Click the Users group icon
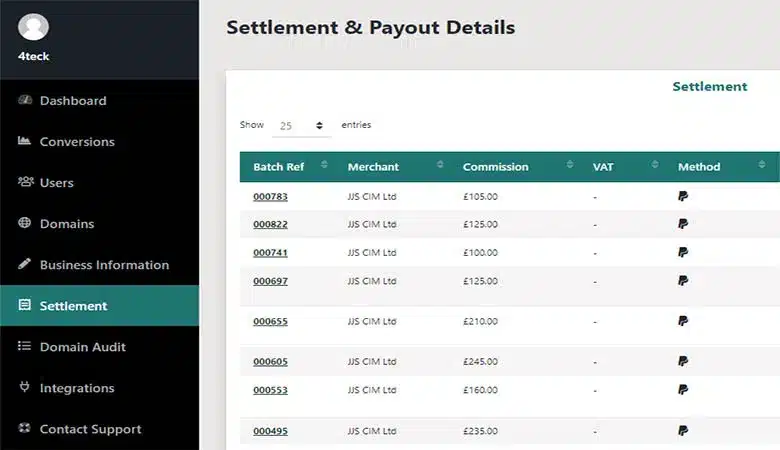The height and width of the screenshot is (450, 780). click(x=25, y=182)
